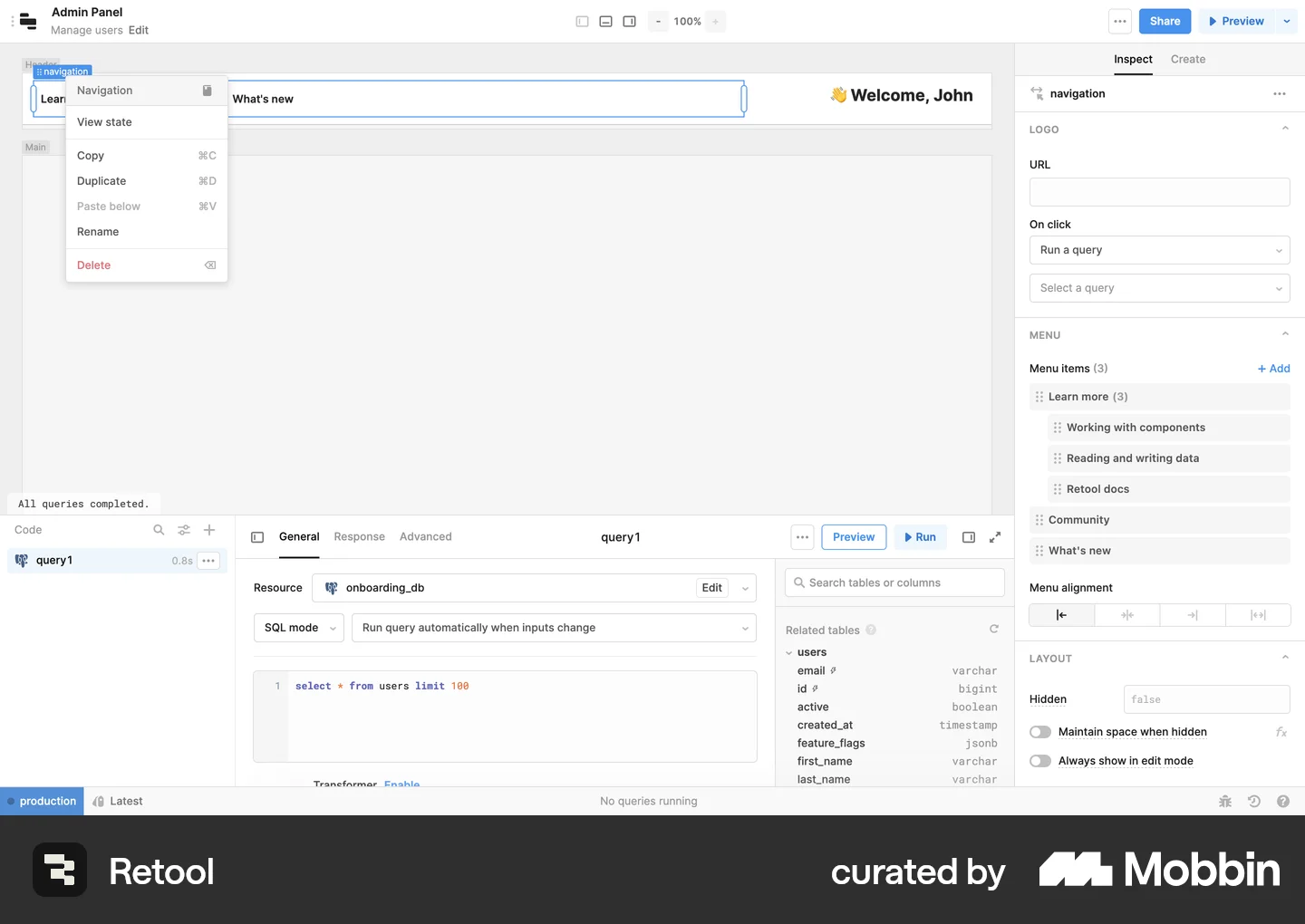Collapse the users table tree

coord(788,653)
